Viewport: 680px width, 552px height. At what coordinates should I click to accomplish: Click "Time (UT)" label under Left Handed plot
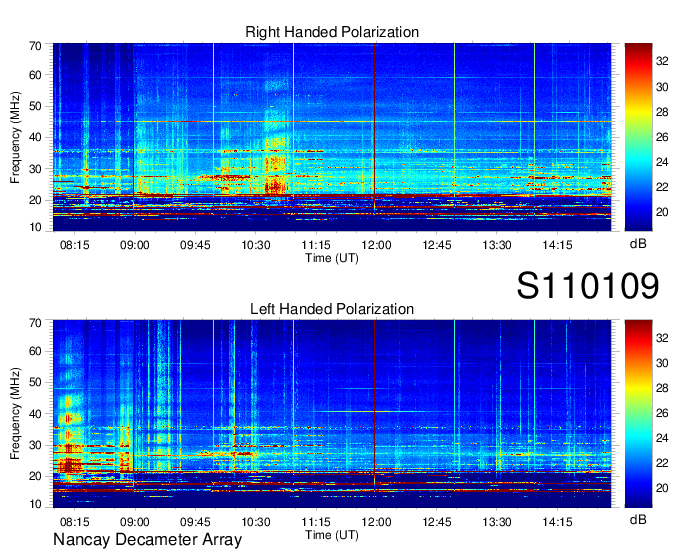(332, 535)
